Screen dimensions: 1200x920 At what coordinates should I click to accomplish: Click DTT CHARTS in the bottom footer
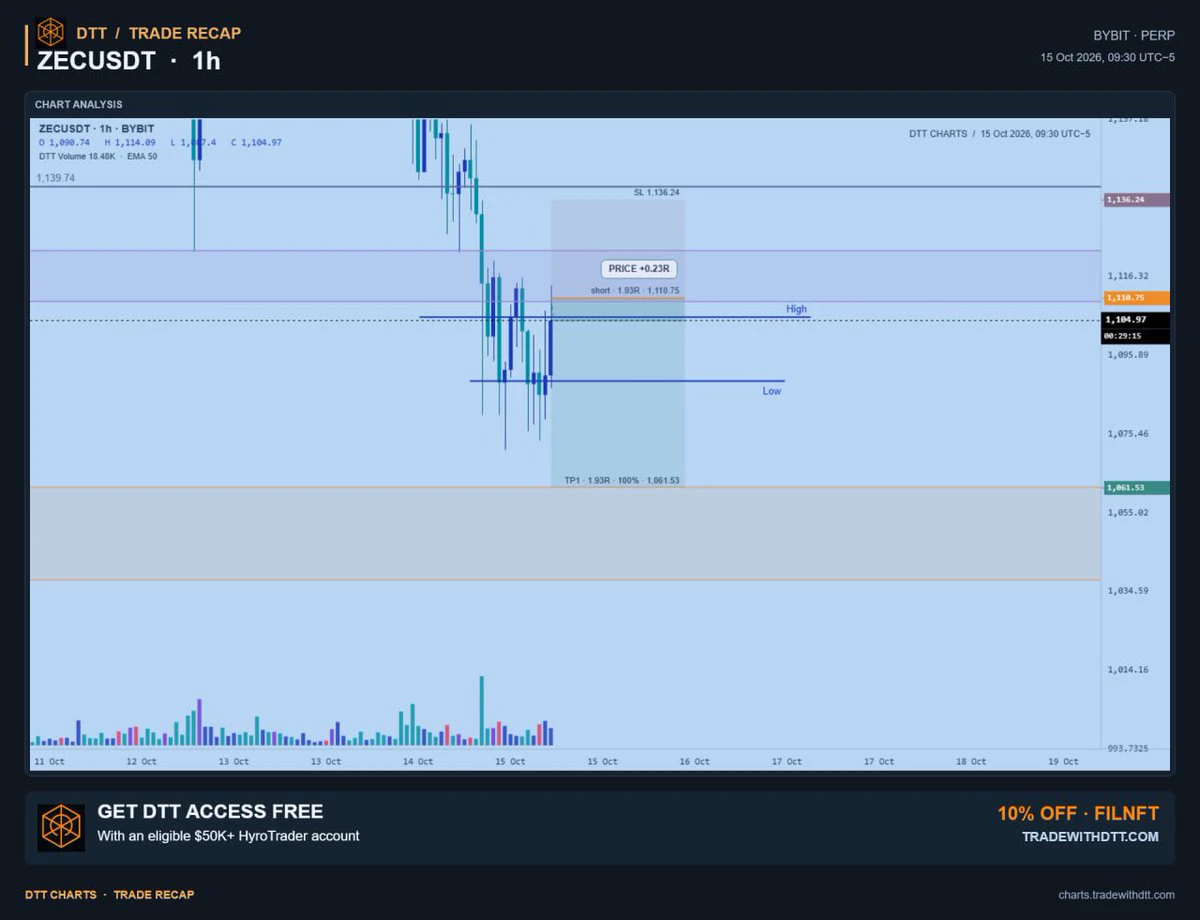[x=61, y=895]
